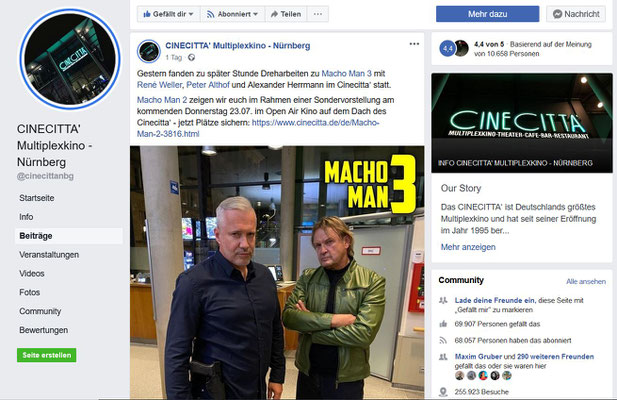Click the globe privacy icon under post title
The width and height of the screenshot is (617, 400).
coord(191,57)
